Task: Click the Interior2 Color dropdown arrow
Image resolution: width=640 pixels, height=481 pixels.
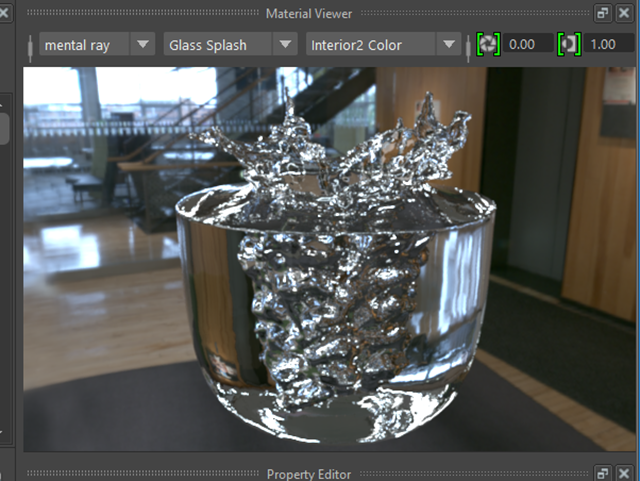Action: (449, 44)
